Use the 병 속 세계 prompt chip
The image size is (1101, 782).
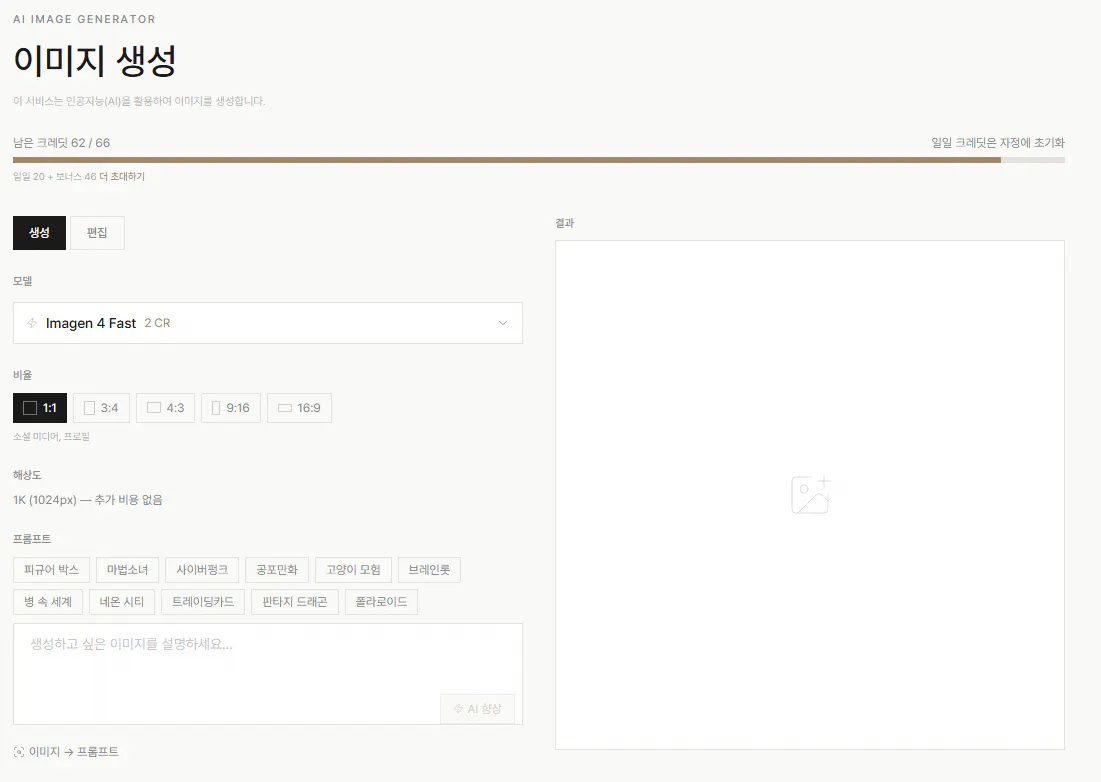(48, 602)
